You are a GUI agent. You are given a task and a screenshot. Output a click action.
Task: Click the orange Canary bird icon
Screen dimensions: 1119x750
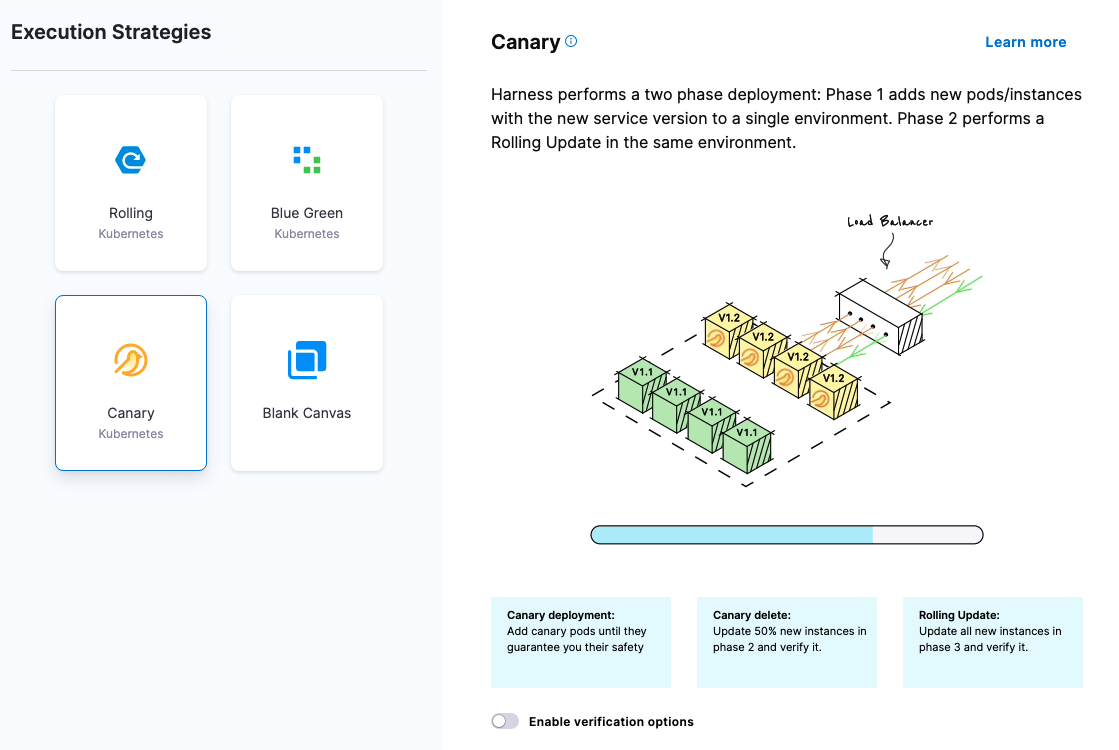point(131,360)
